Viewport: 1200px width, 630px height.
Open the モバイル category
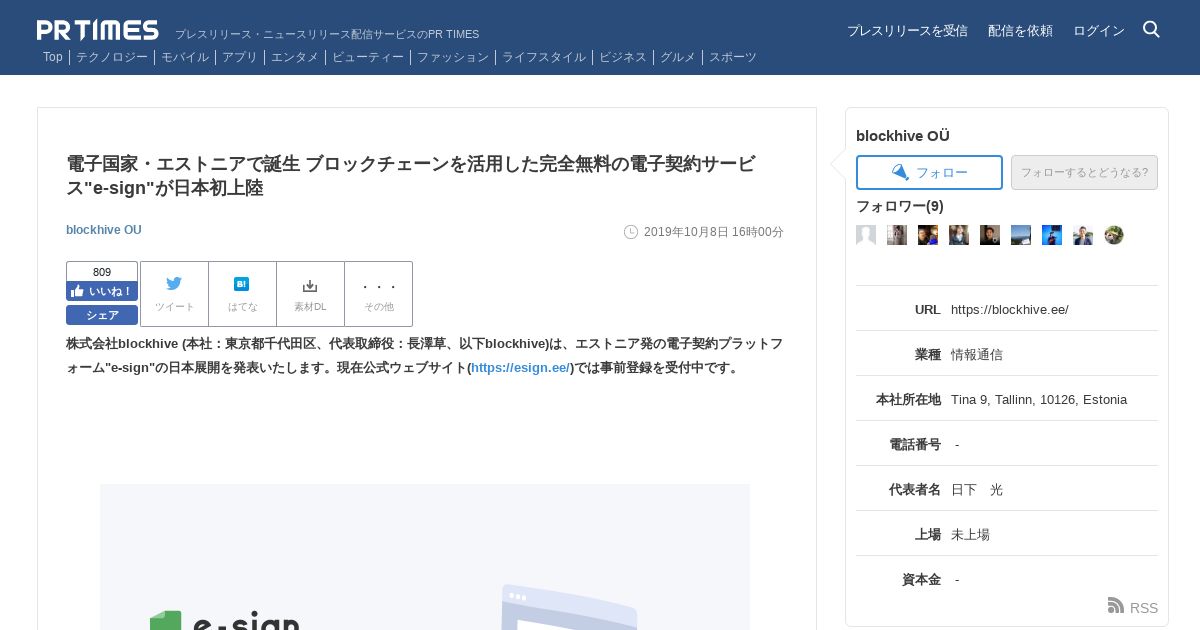pyautogui.click(x=185, y=57)
